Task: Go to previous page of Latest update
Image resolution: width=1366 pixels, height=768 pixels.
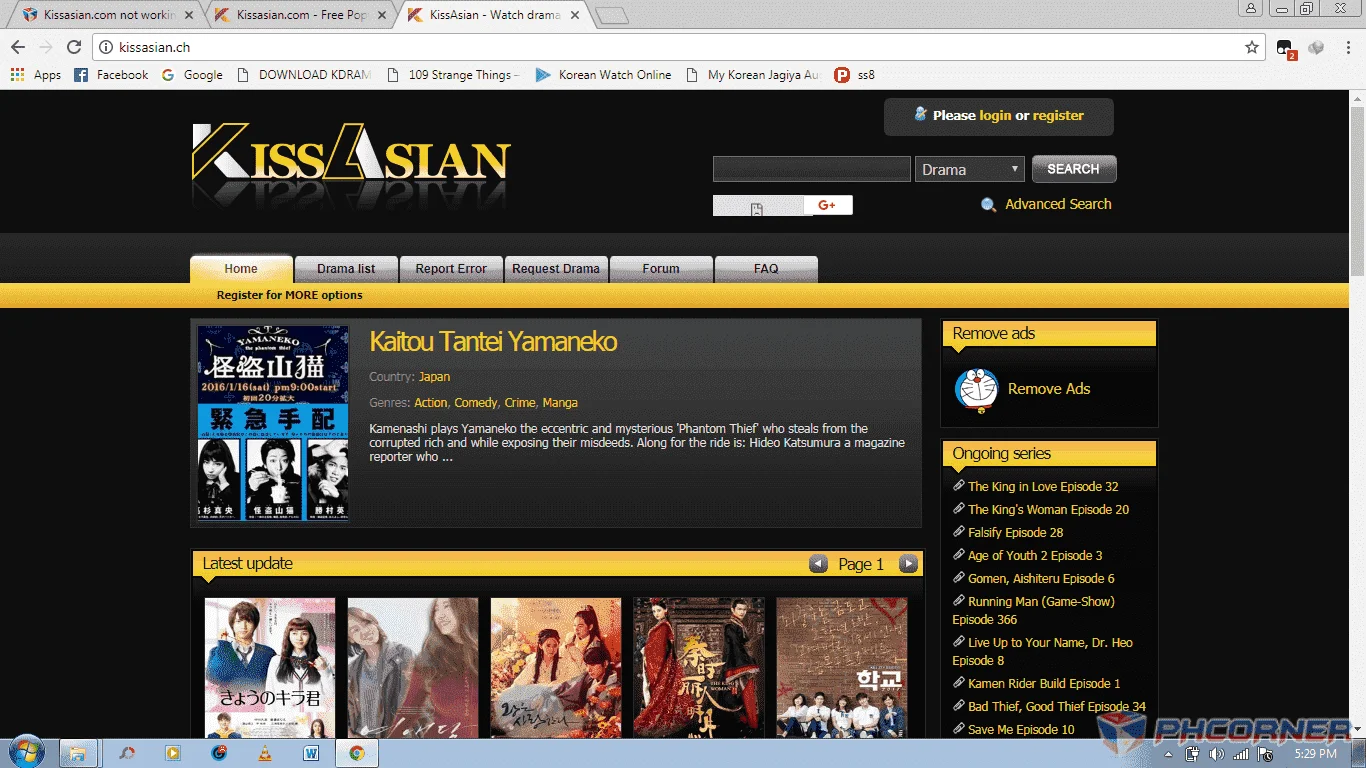Action: point(818,564)
